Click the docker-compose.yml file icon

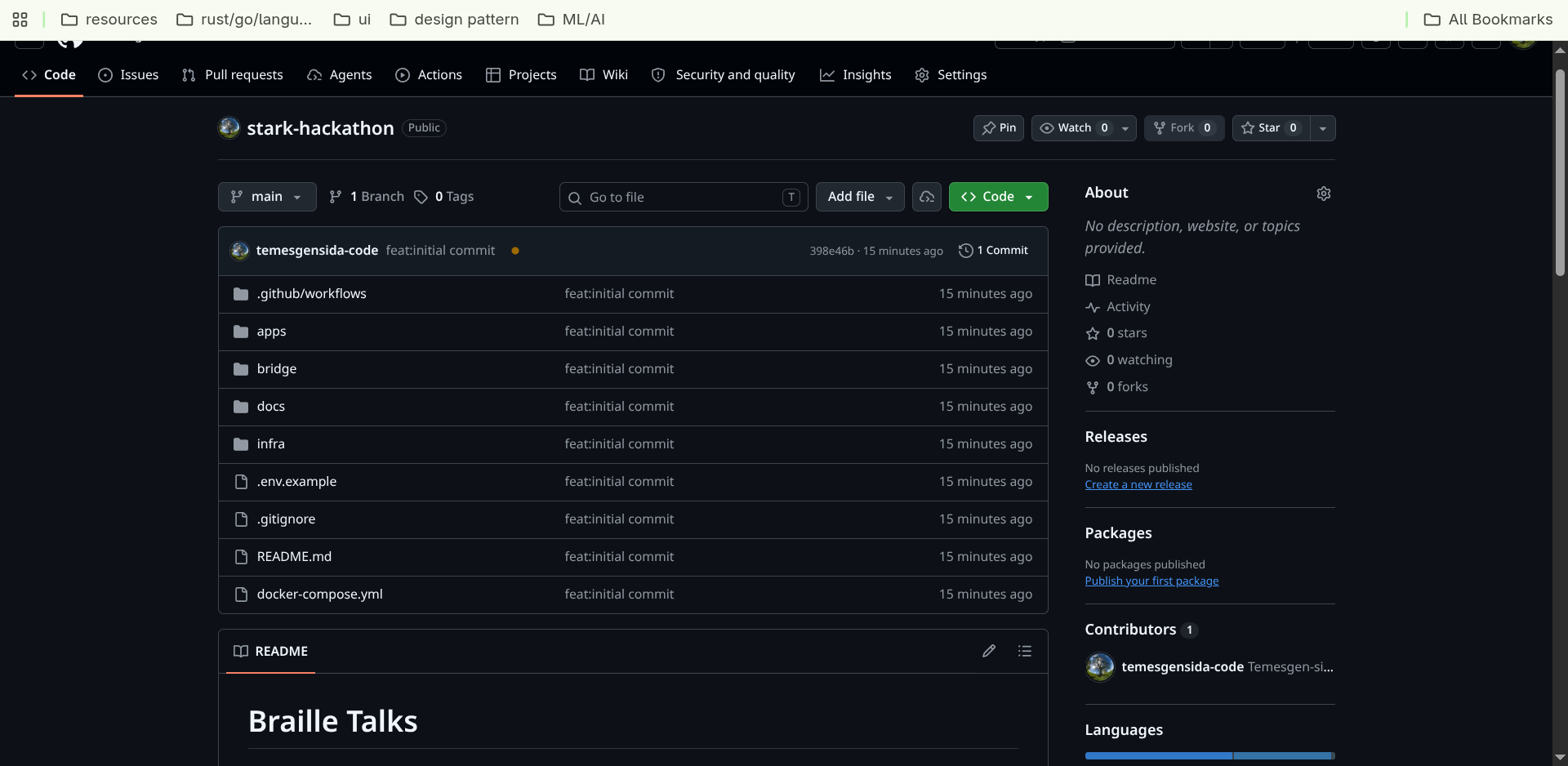pos(241,595)
